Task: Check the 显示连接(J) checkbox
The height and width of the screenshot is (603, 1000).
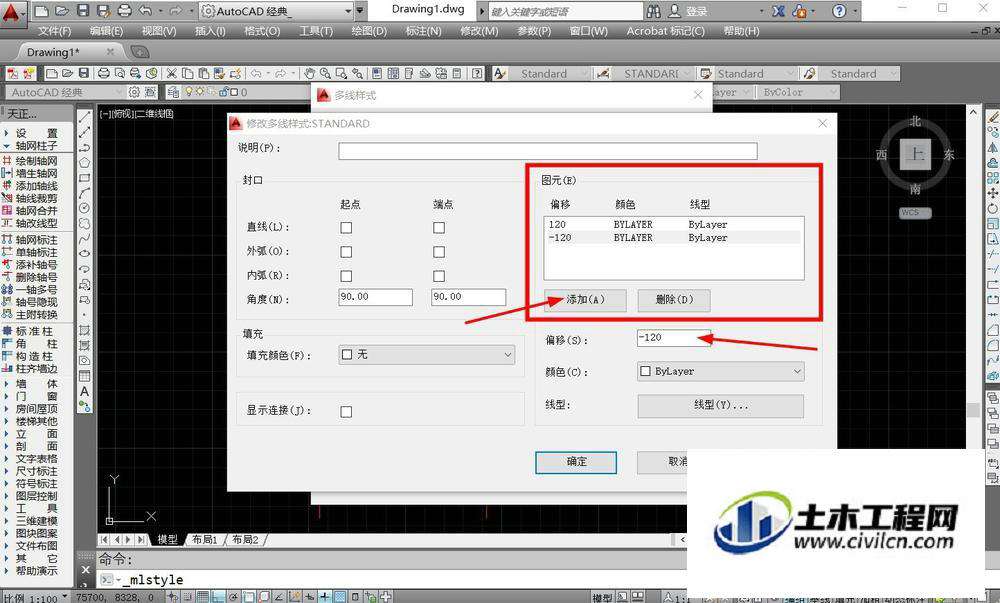Action: coord(346,412)
